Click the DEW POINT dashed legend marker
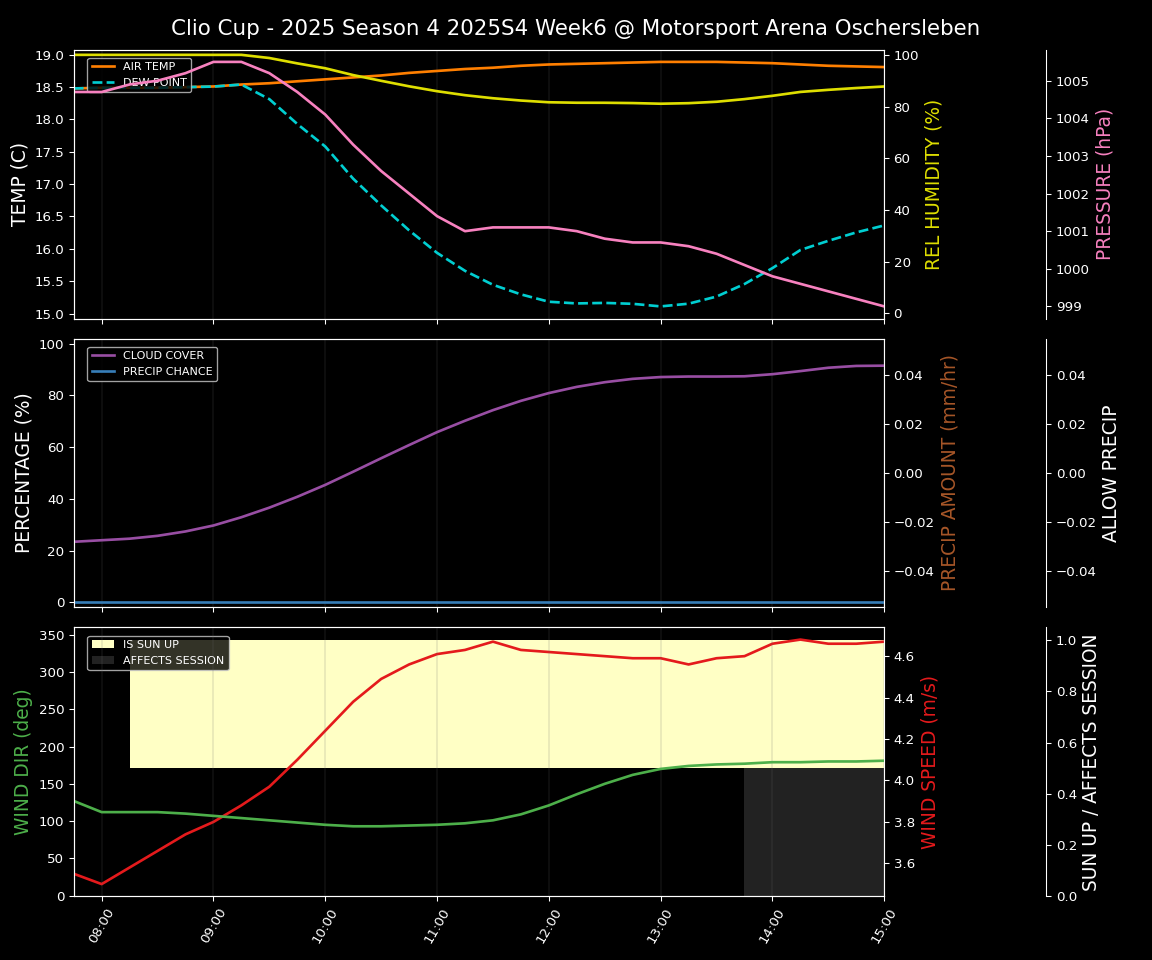This screenshot has height=960, width=1152. 104,83
